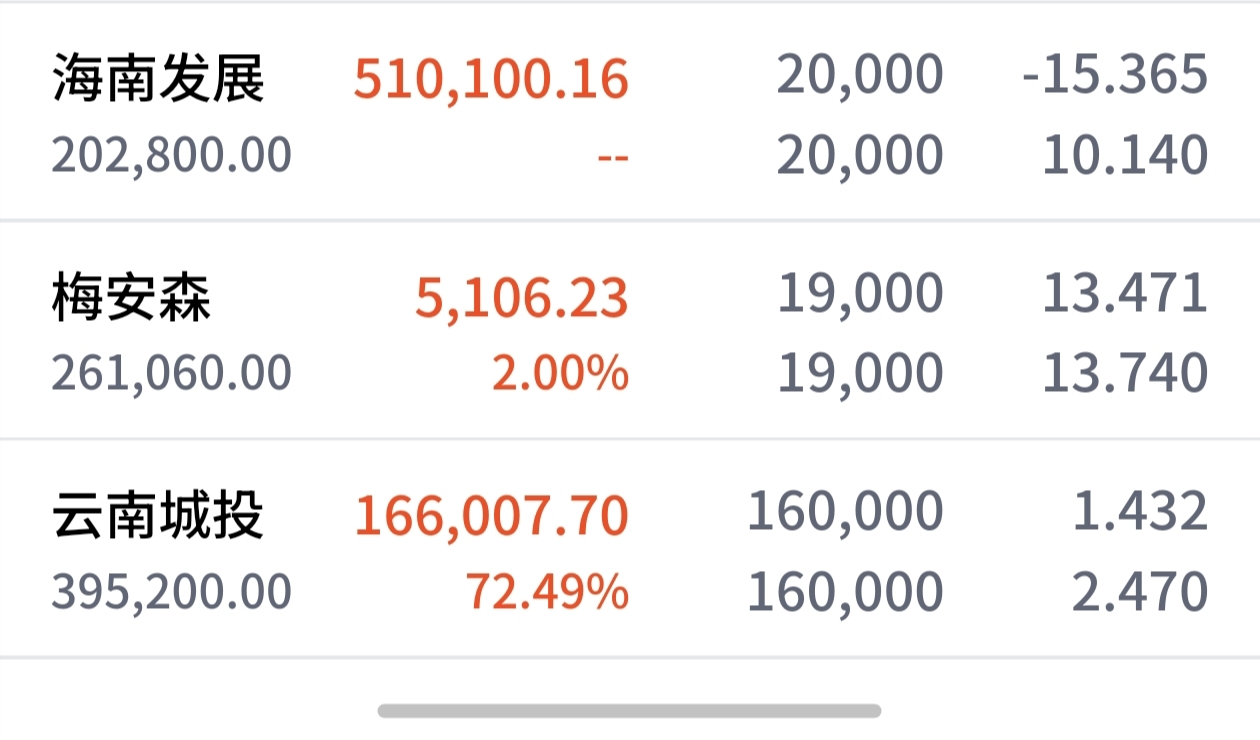Tap the 梅安森 19,000 position quantity

(x=860, y=294)
